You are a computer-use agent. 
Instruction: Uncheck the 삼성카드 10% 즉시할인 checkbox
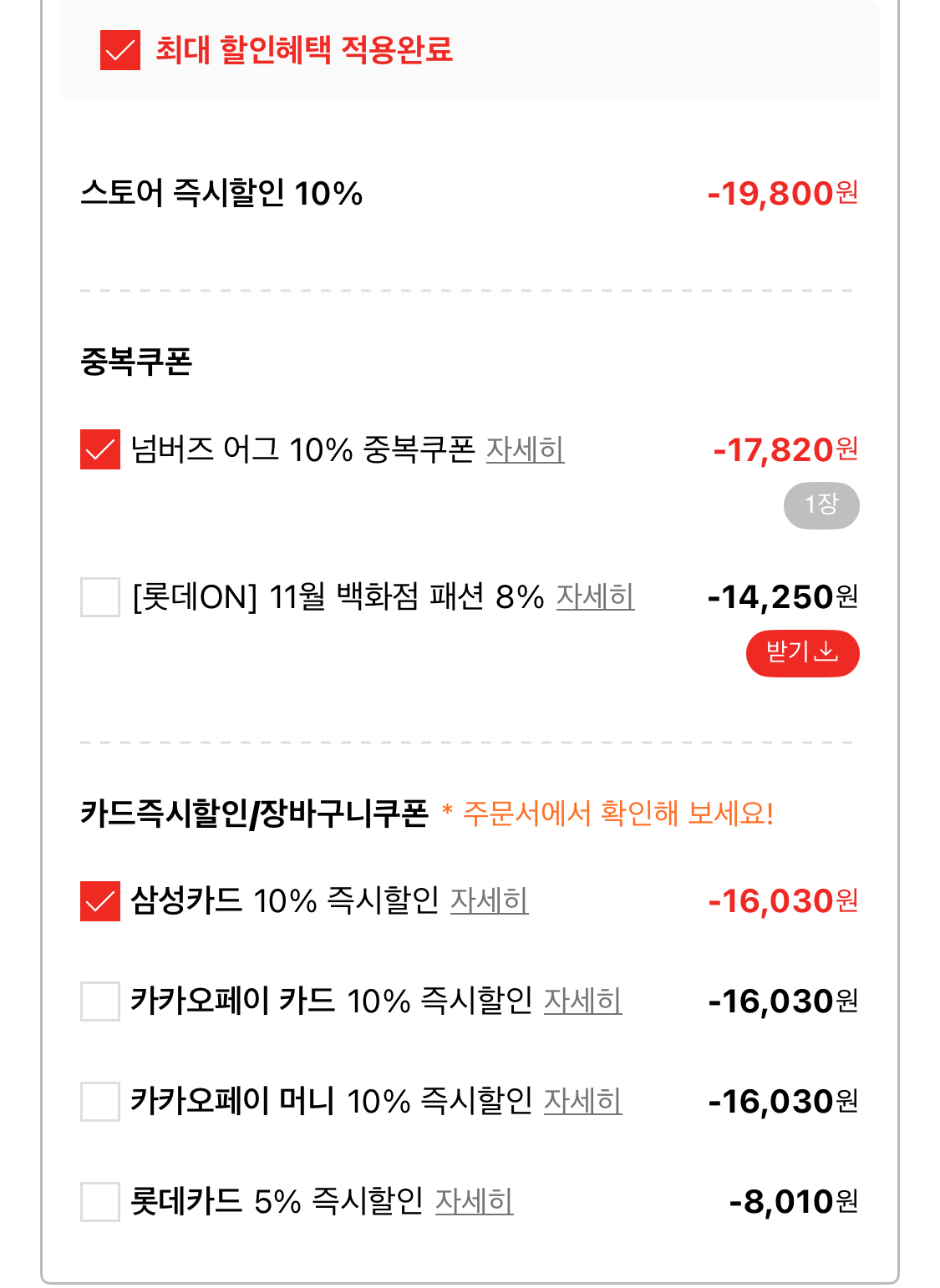(x=100, y=901)
